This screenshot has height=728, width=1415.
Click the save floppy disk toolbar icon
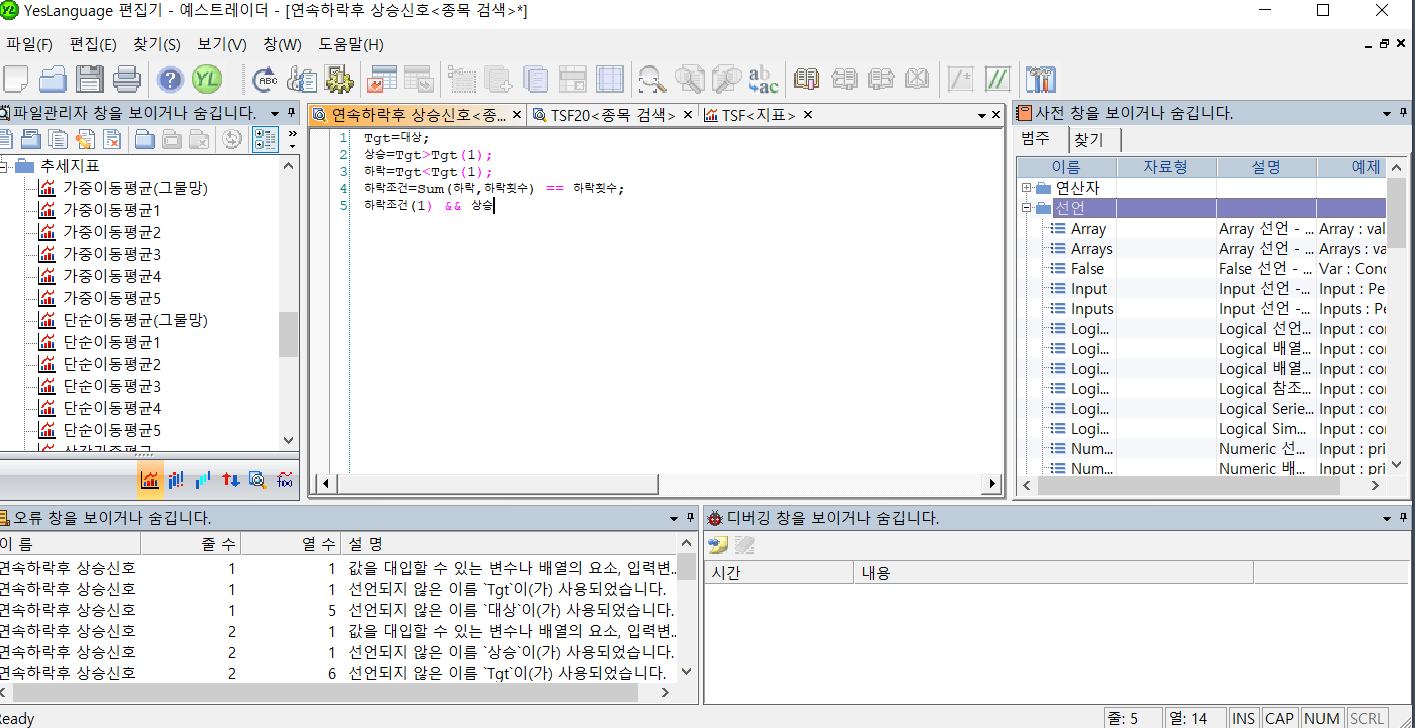90,79
